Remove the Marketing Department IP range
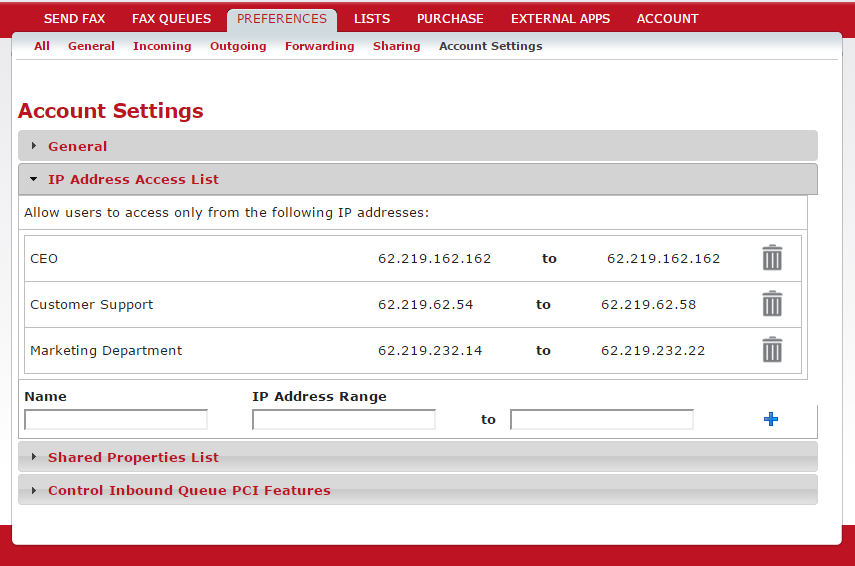 click(772, 350)
